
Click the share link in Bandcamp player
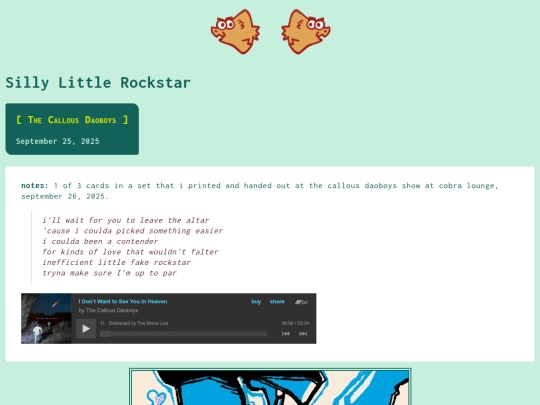coord(277,301)
